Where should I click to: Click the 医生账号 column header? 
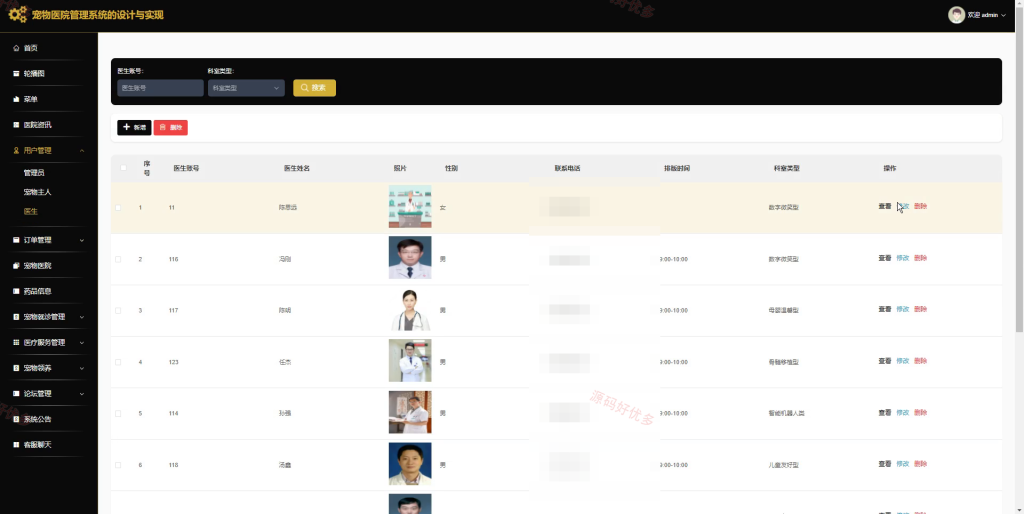click(x=186, y=169)
